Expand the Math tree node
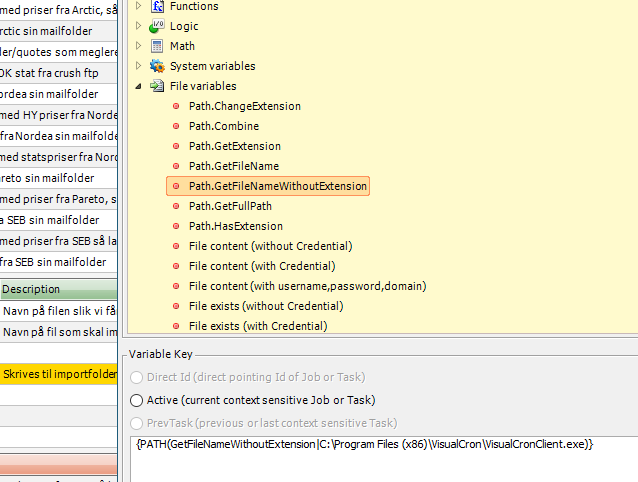Screen dimensions: 638x482 coord(138,46)
